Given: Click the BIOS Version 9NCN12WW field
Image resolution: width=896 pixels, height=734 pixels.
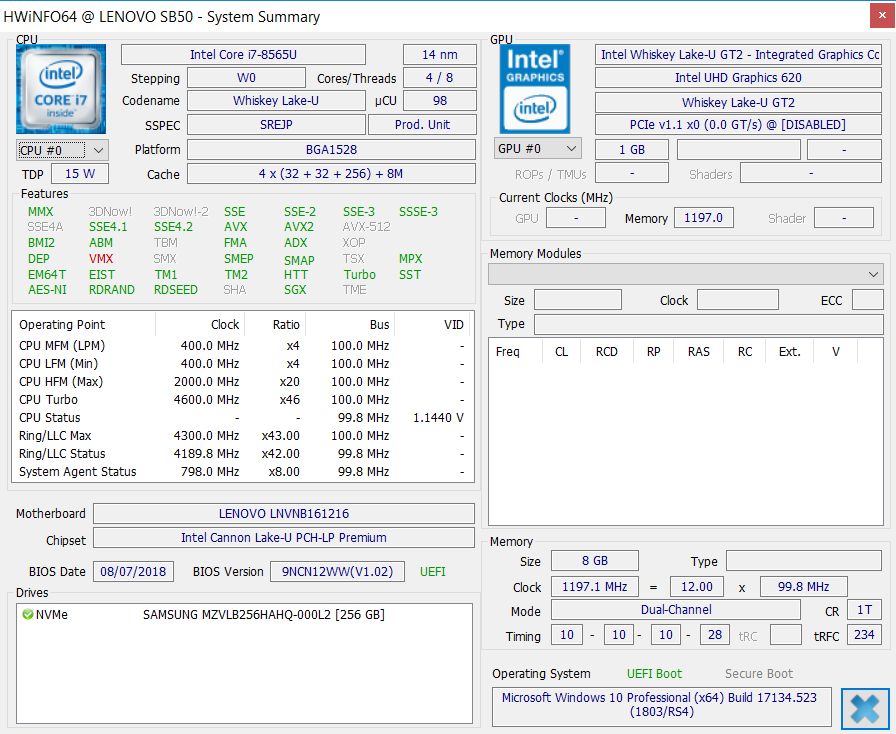Looking at the screenshot, I should point(338,572).
